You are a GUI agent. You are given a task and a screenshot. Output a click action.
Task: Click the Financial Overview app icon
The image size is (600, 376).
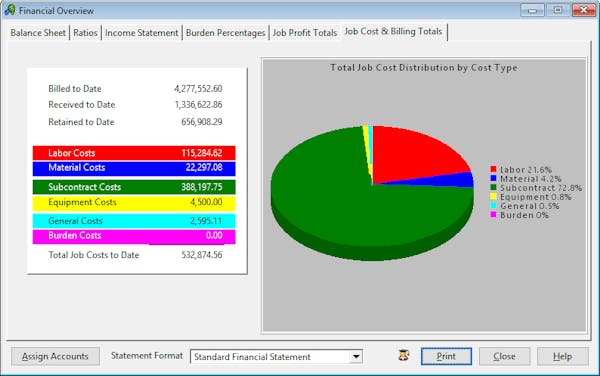coord(10,10)
